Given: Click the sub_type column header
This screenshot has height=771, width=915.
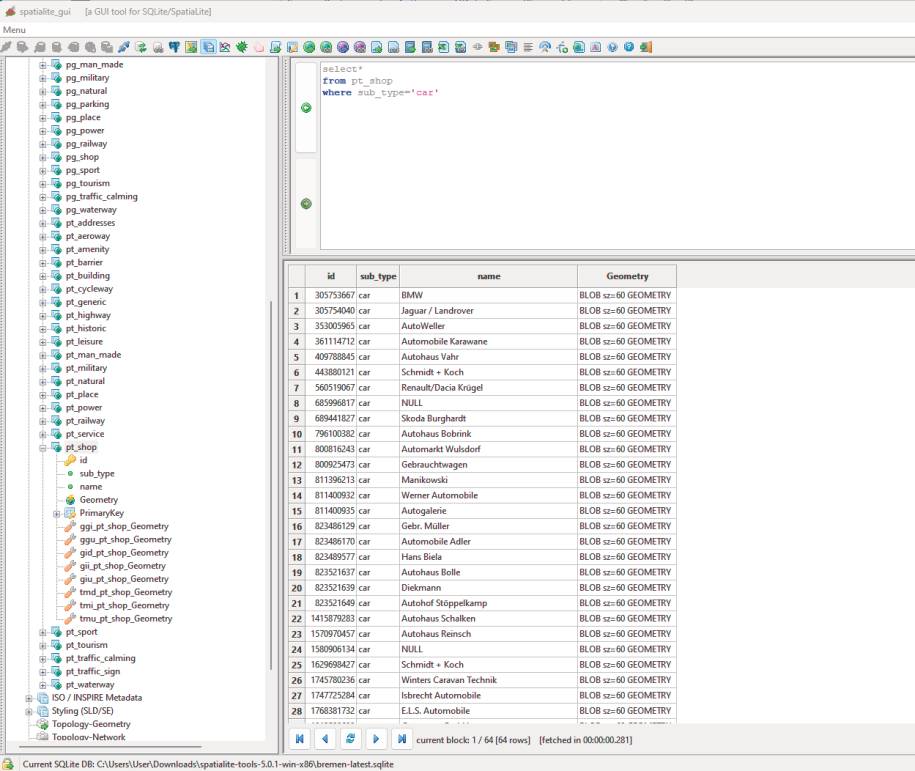Looking at the screenshot, I should coord(378,276).
